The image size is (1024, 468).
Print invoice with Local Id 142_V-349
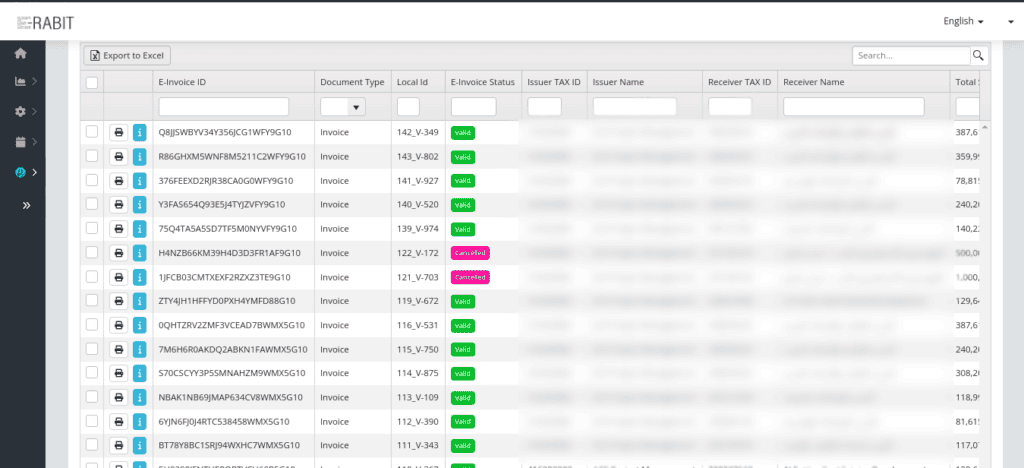tap(118, 132)
